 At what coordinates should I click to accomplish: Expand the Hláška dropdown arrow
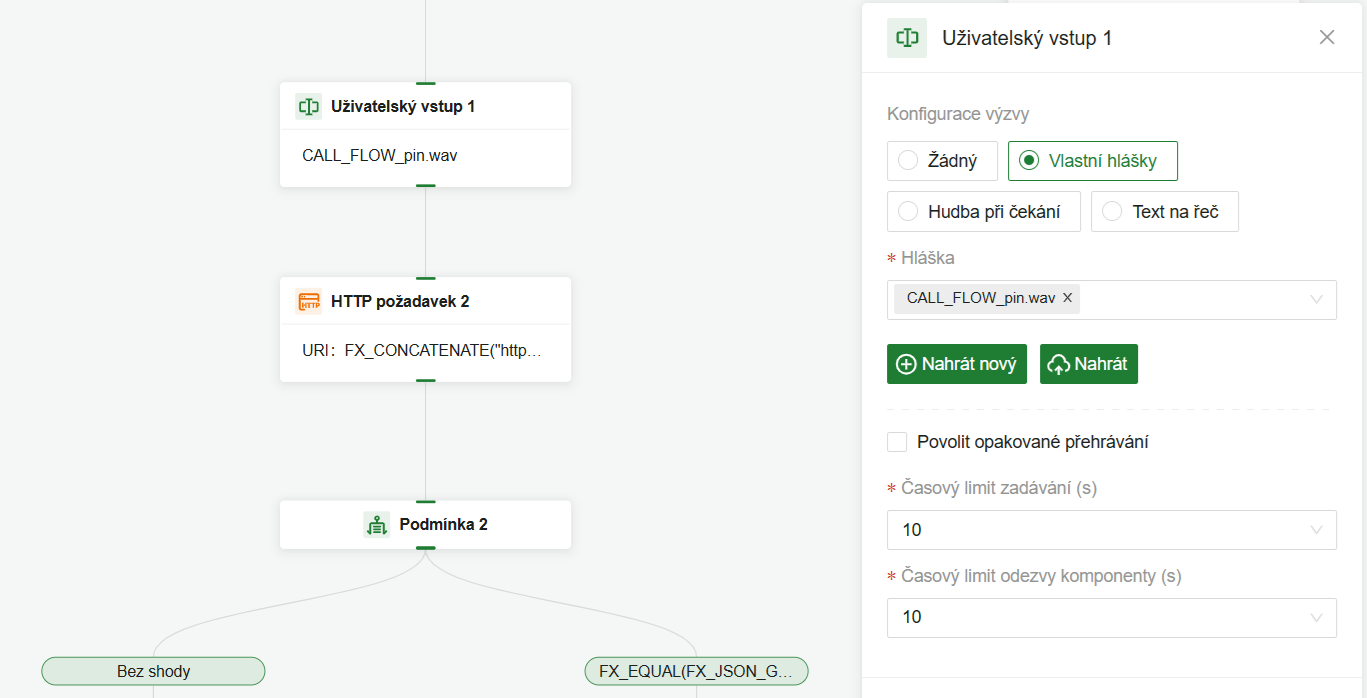(1316, 299)
